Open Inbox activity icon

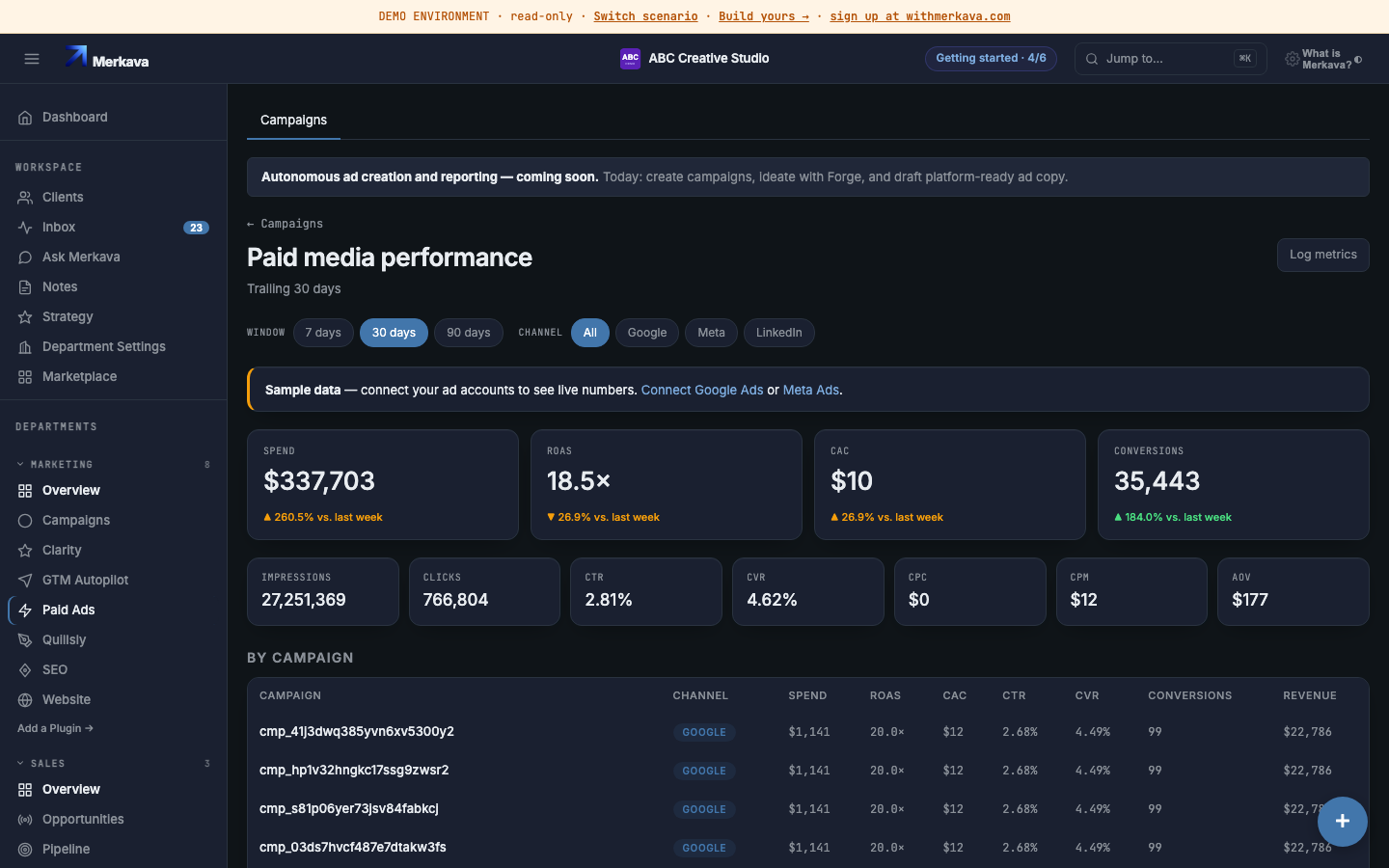point(25,228)
